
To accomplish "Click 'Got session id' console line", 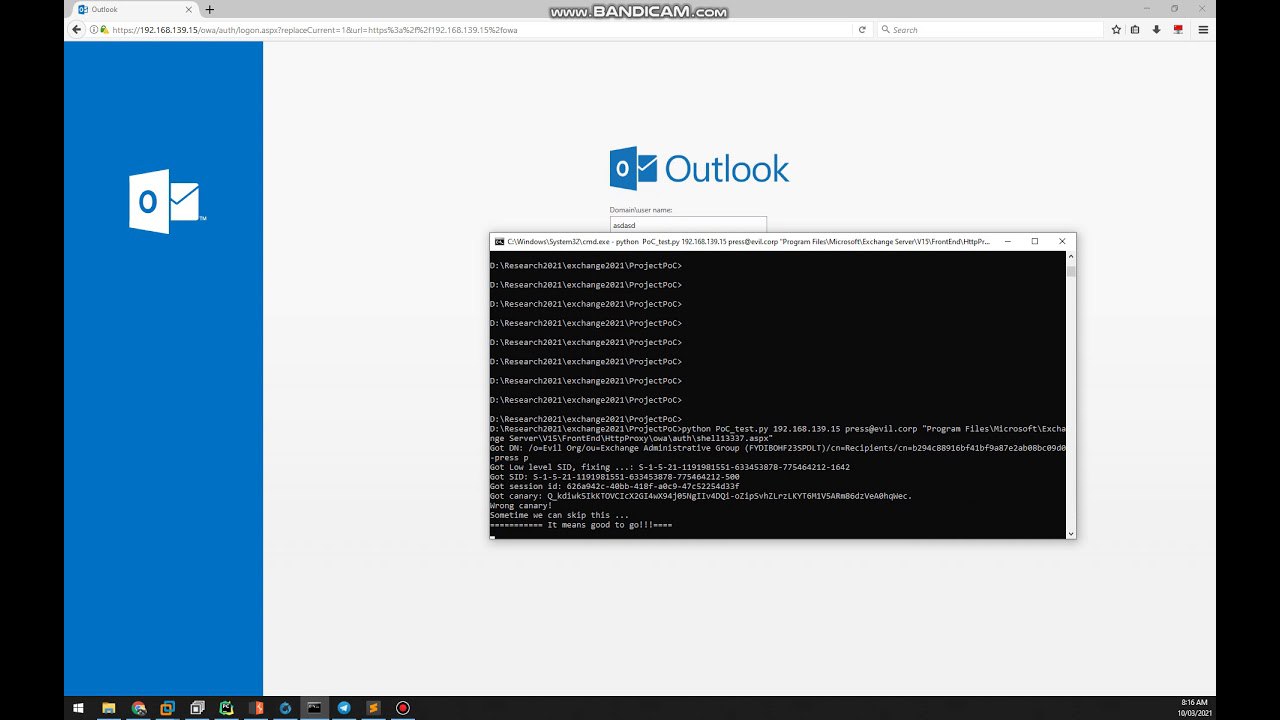I will (x=615, y=487).
